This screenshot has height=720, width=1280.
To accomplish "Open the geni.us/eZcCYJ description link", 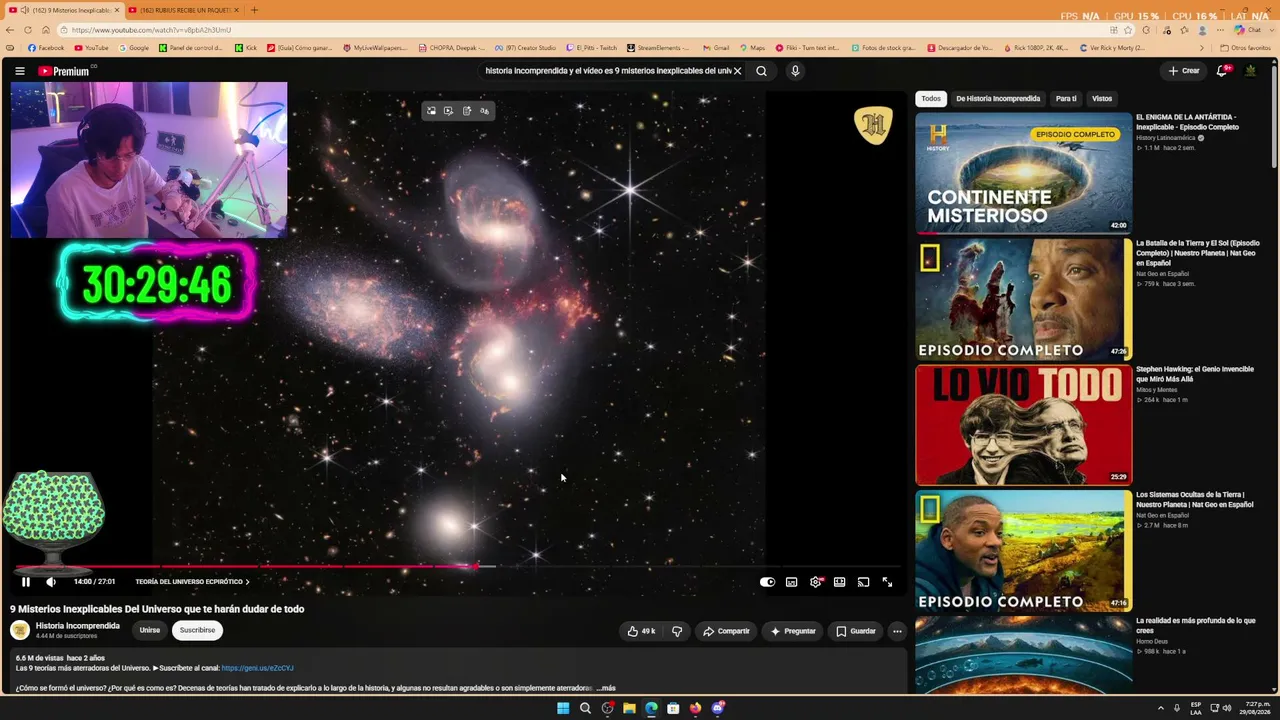I will click(257, 668).
